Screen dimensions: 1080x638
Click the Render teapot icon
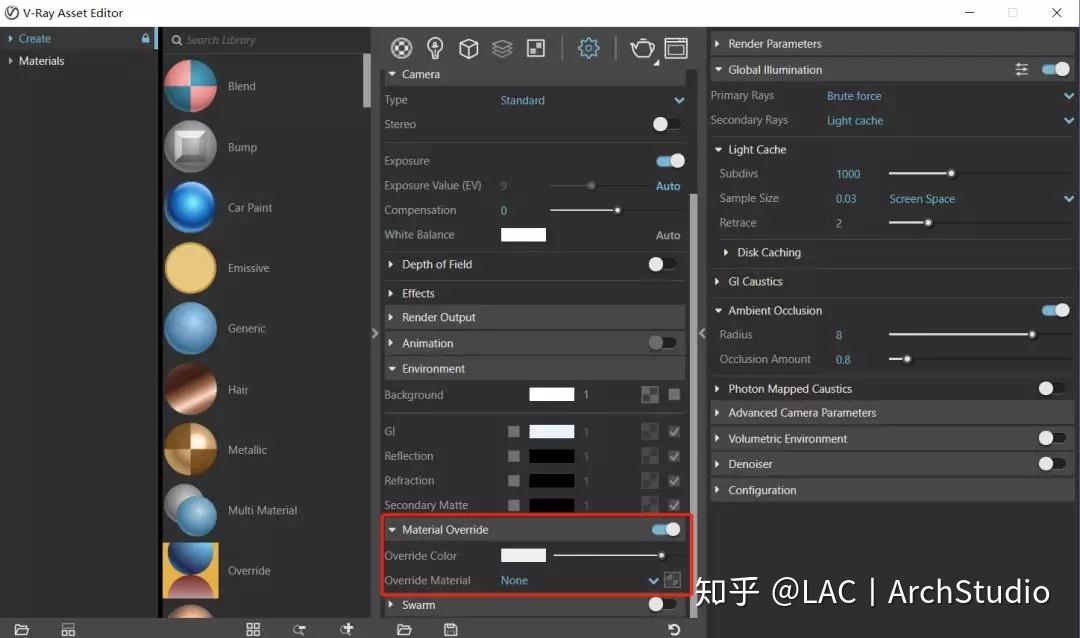click(x=642, y=48)
